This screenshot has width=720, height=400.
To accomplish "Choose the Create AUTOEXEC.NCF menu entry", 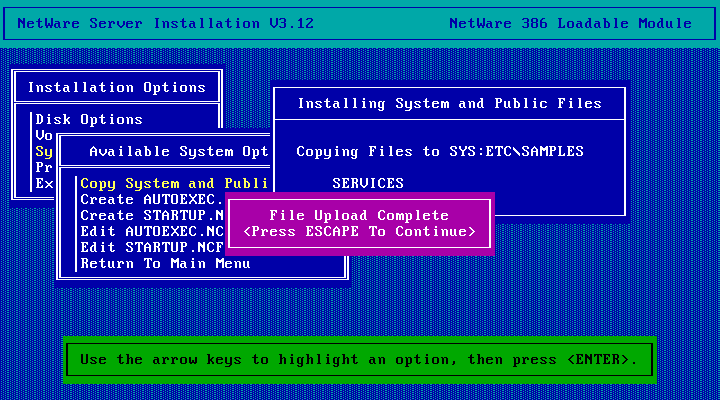I will (152, 199).
